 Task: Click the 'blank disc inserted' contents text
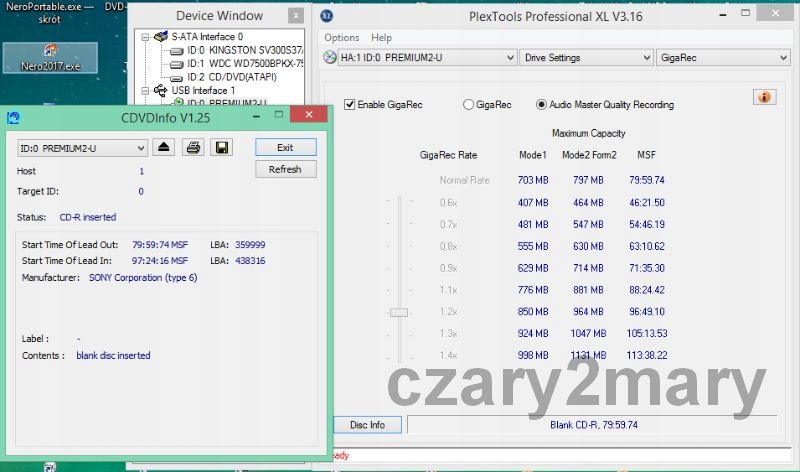point(113,355)
